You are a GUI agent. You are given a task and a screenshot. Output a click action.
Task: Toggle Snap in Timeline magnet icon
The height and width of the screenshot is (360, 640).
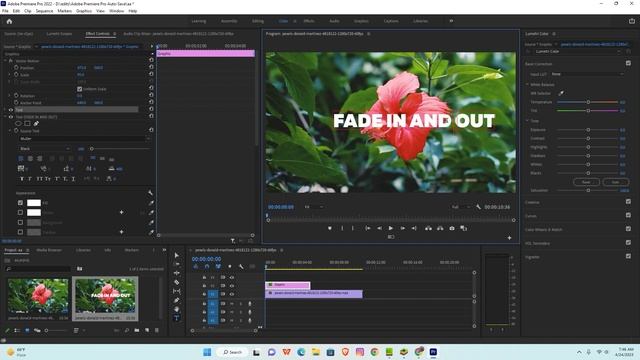(x=207, y=267)
